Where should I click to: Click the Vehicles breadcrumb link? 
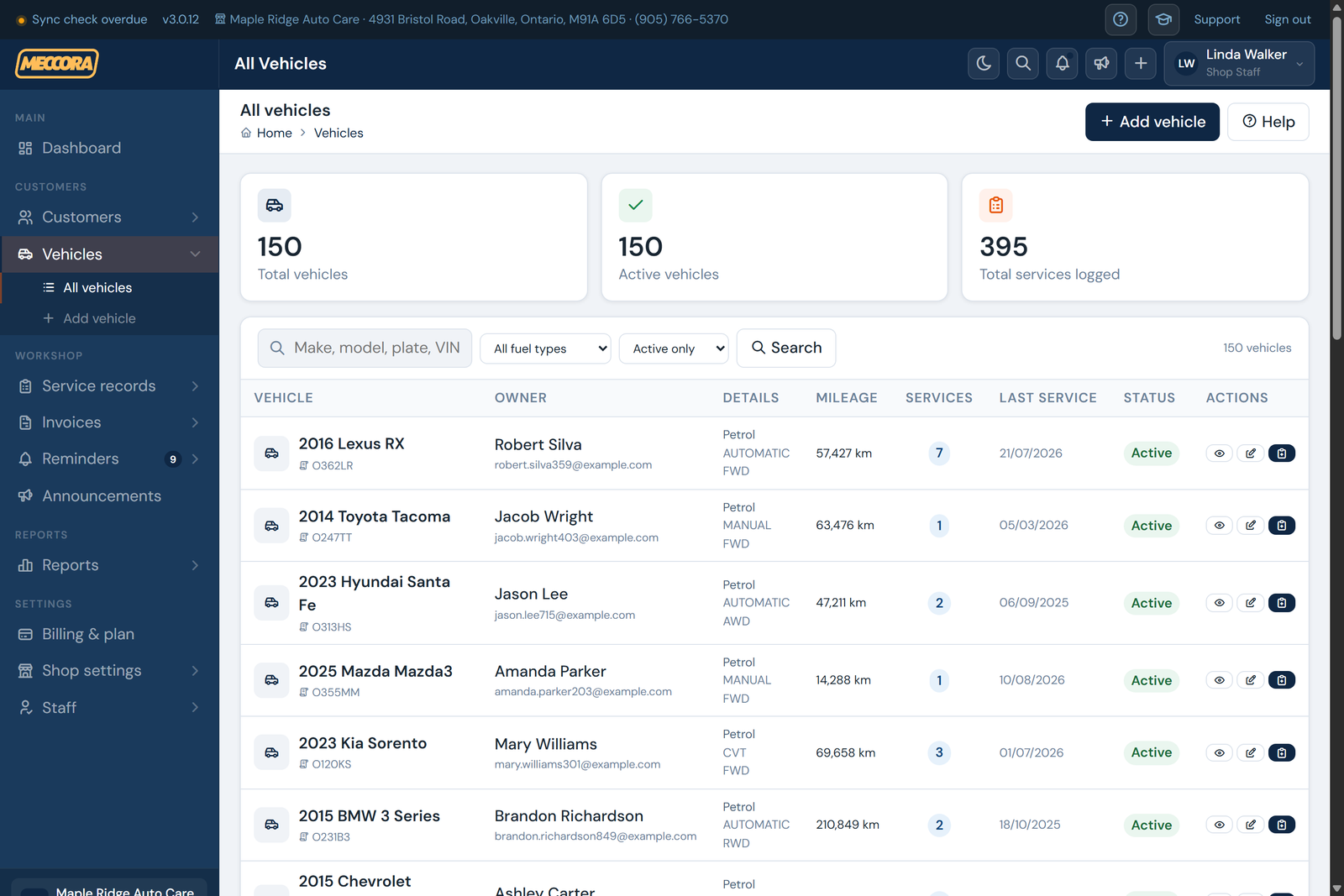point(339,133)
